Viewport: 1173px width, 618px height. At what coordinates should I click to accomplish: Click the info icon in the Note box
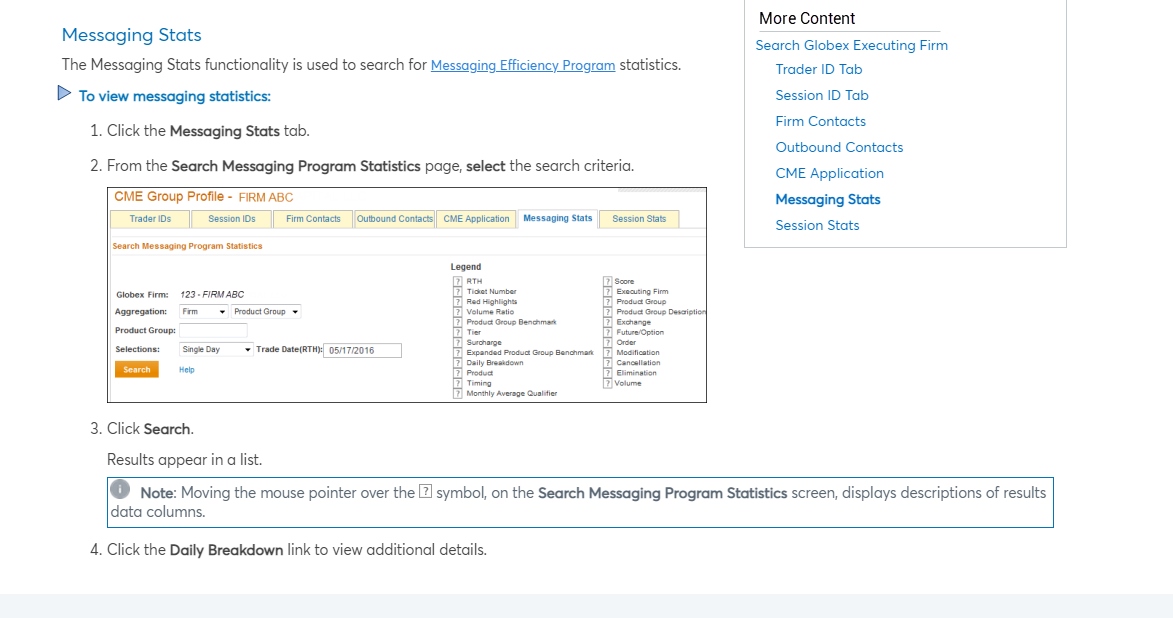point(120,489)
